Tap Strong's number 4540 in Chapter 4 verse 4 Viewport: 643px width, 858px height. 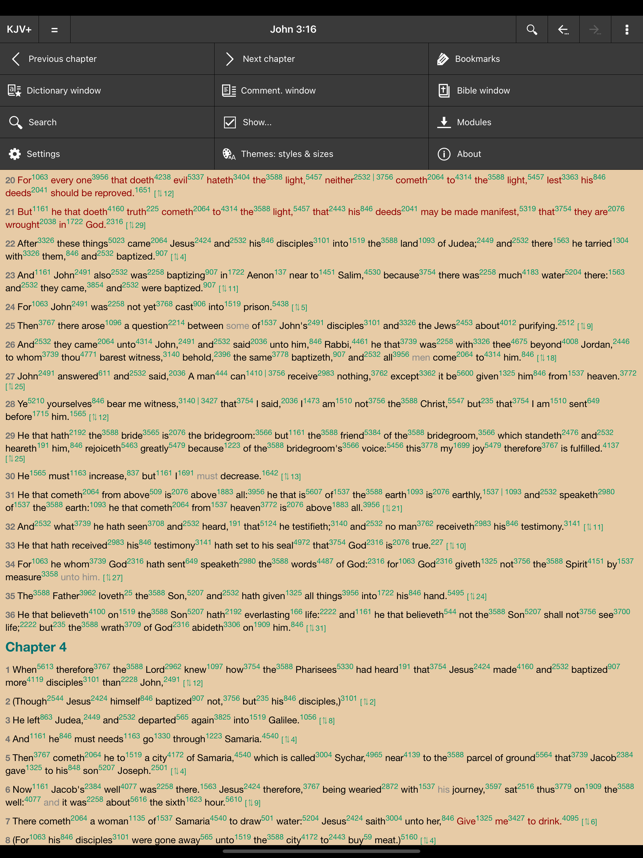pyautogui.click(x=270, y=736)
